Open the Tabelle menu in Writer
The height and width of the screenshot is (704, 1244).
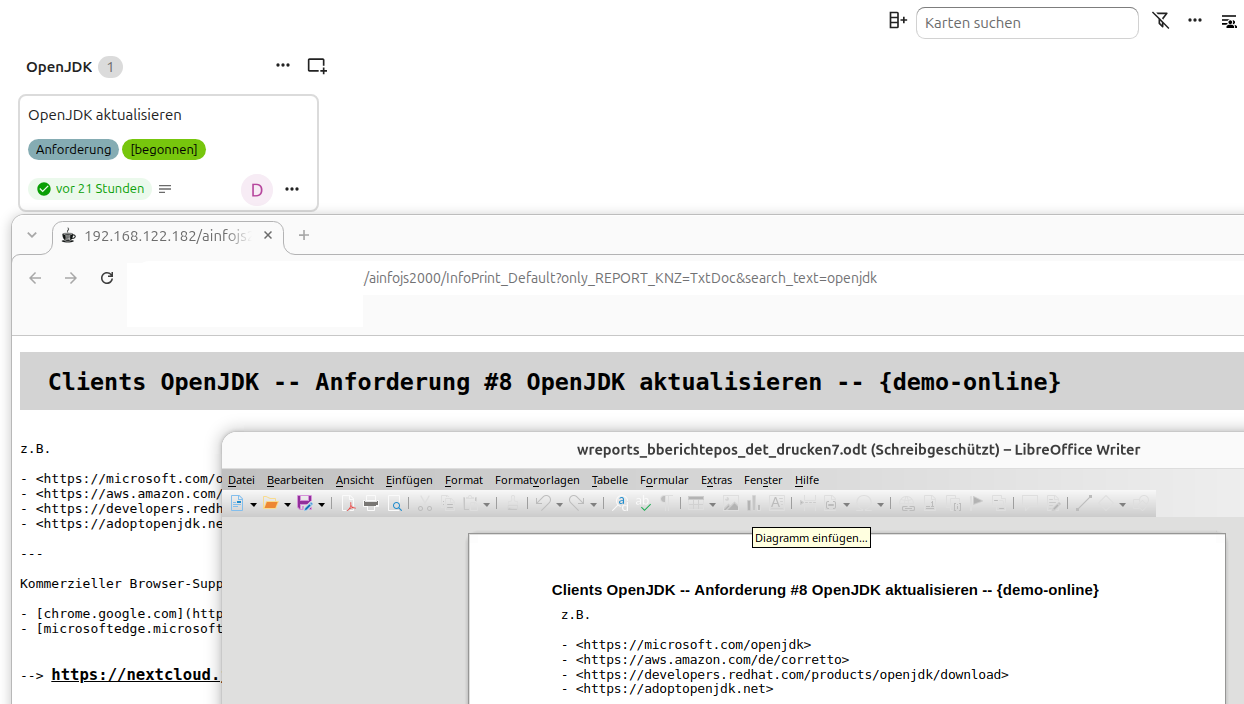[x=610, y=480]
